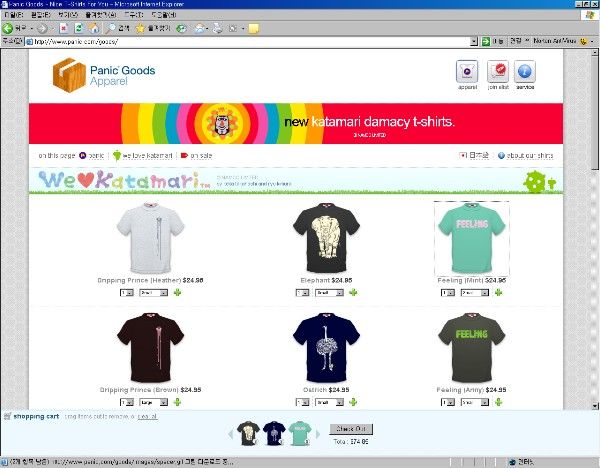Open the Mail envelope toolbar icon
600x468 pixels.
point(199,28)
